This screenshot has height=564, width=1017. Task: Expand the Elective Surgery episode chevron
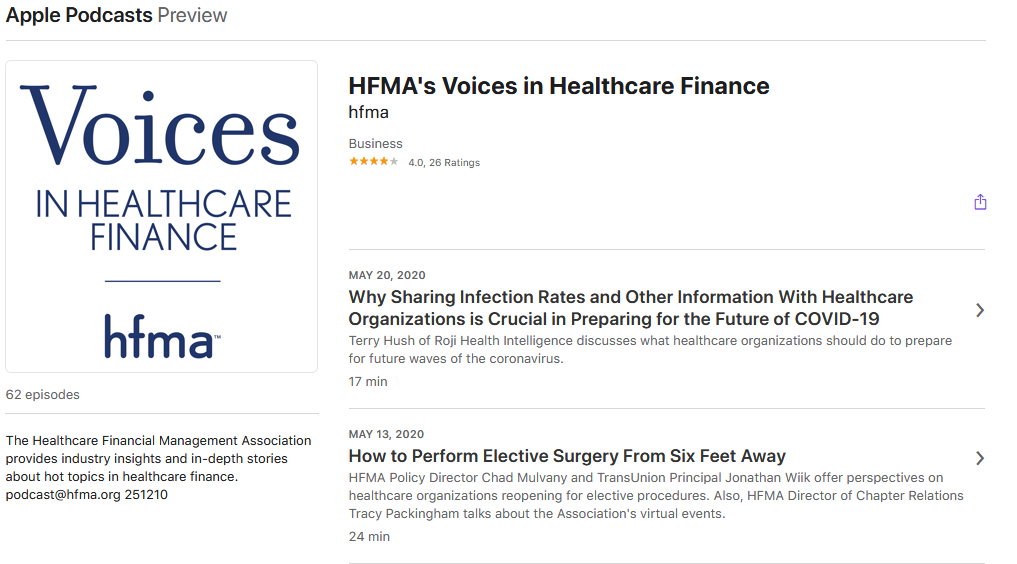coord(980,458)
